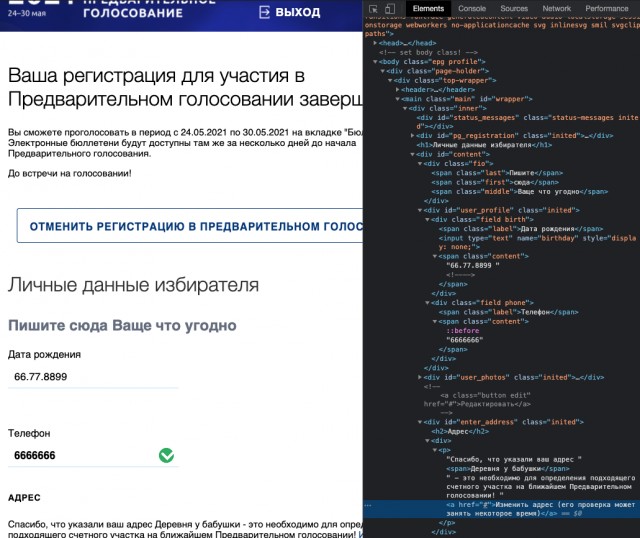Click the Телефон label on page
Viewport: 640px width, 538px height.
point(29,433)
